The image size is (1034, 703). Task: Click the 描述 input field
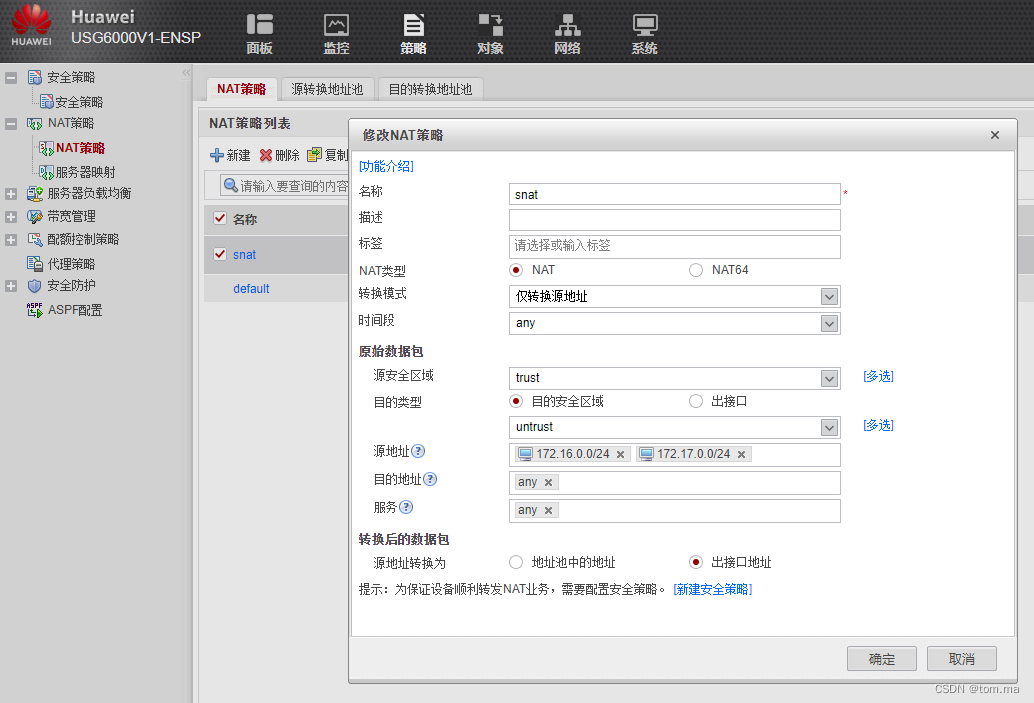[x=675, y=220]
